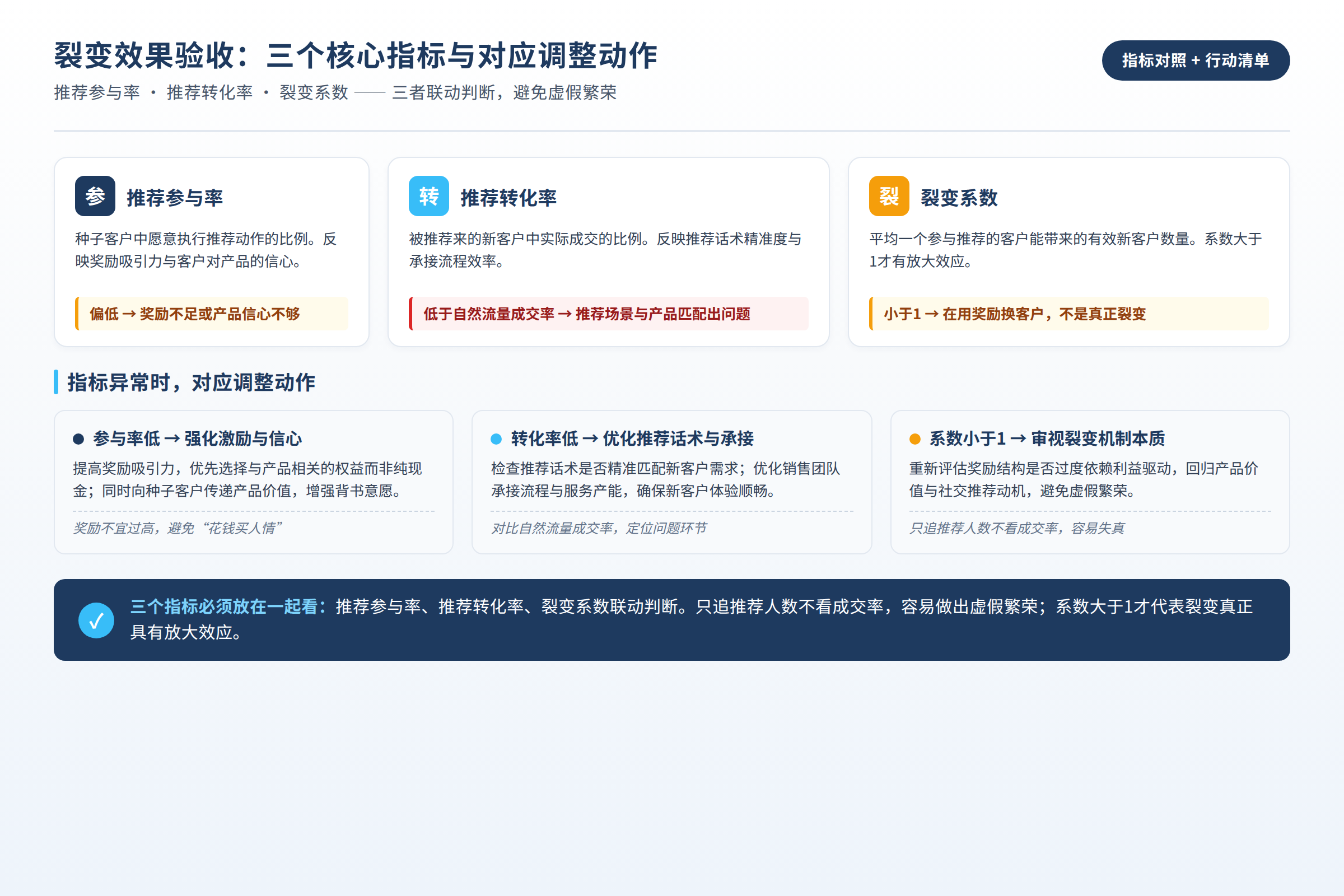The image size is (1344, 896).
Task: Click the paragraph starting 提高奖励吸引力
Action: coord(248,479)
